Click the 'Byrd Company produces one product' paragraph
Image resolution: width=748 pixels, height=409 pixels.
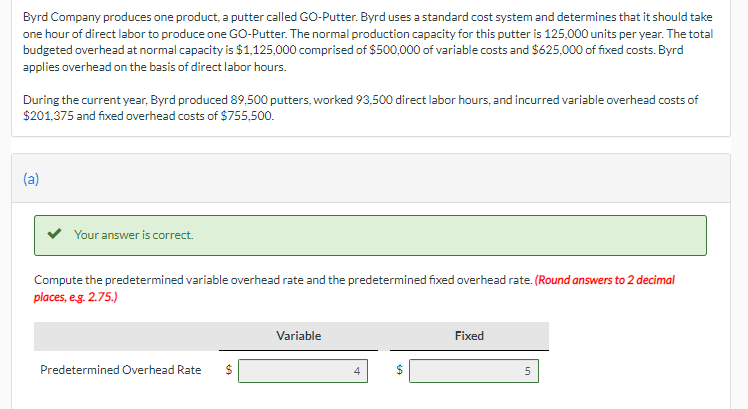[x=368, y=42]
